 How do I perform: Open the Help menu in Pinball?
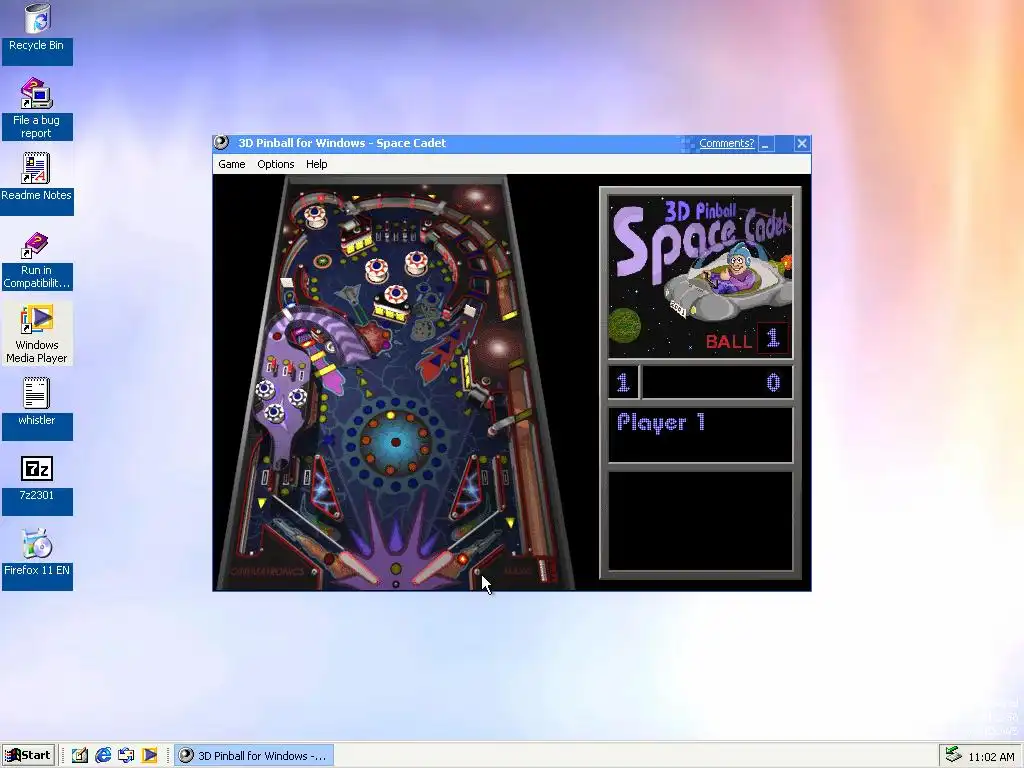[317, 164]
